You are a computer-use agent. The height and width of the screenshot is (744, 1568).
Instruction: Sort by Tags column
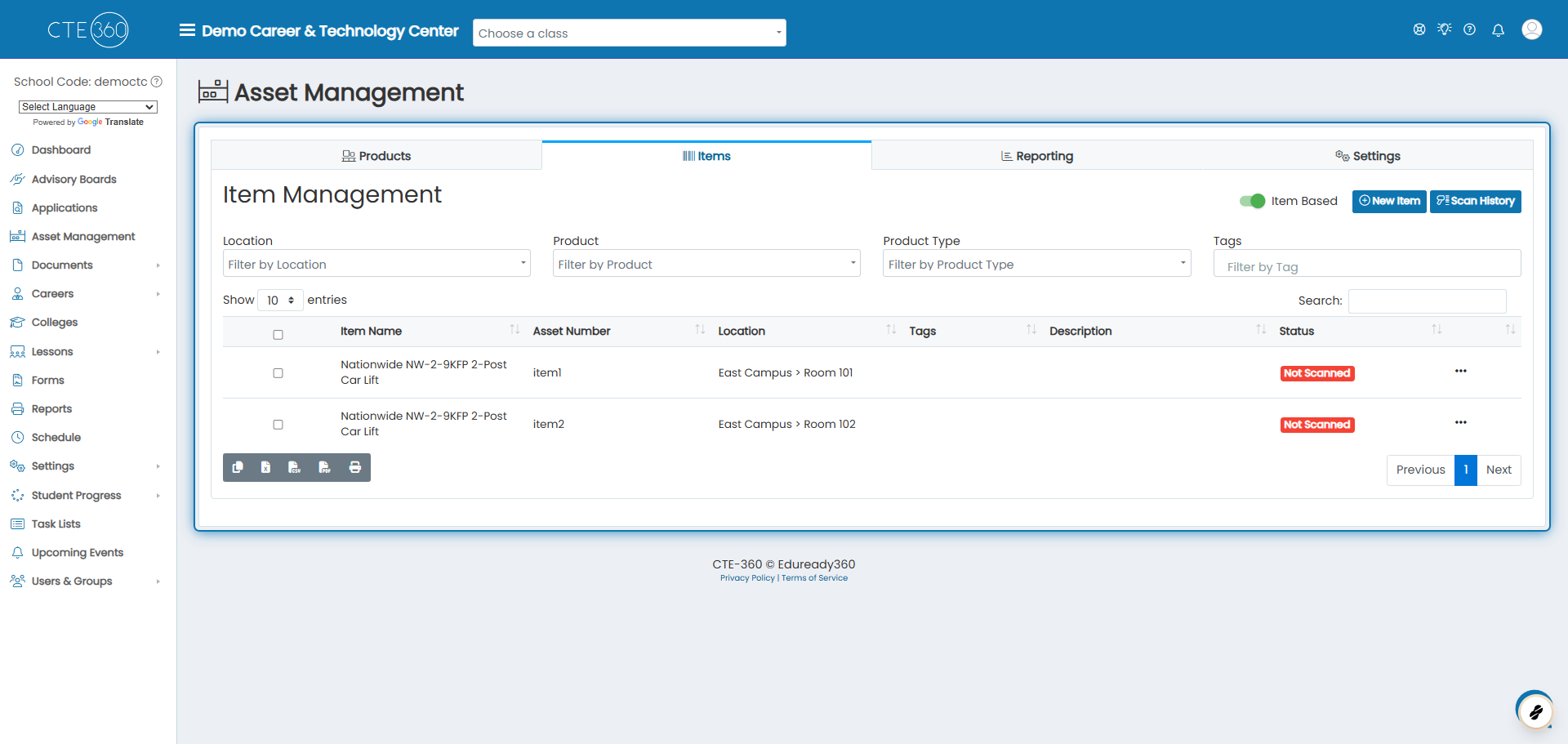point(972,331)
